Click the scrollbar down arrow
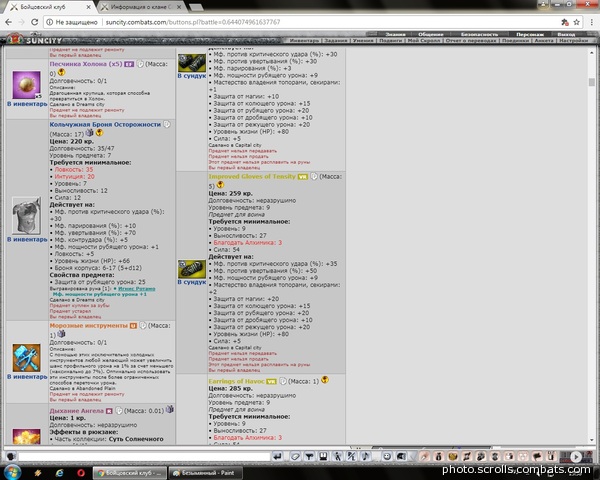This screenshot has height=480, width=600. (x=592, y=440)
